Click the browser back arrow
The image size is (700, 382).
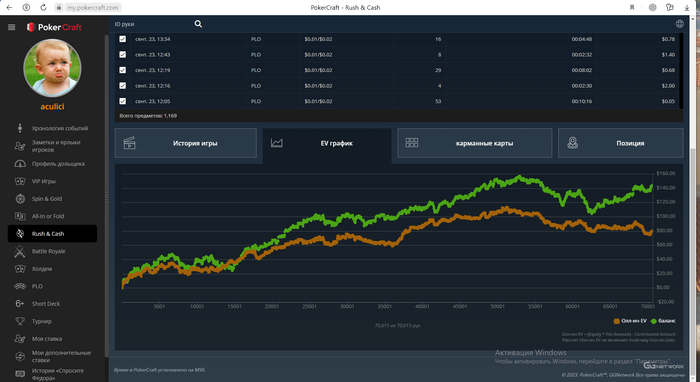[9, 7]
